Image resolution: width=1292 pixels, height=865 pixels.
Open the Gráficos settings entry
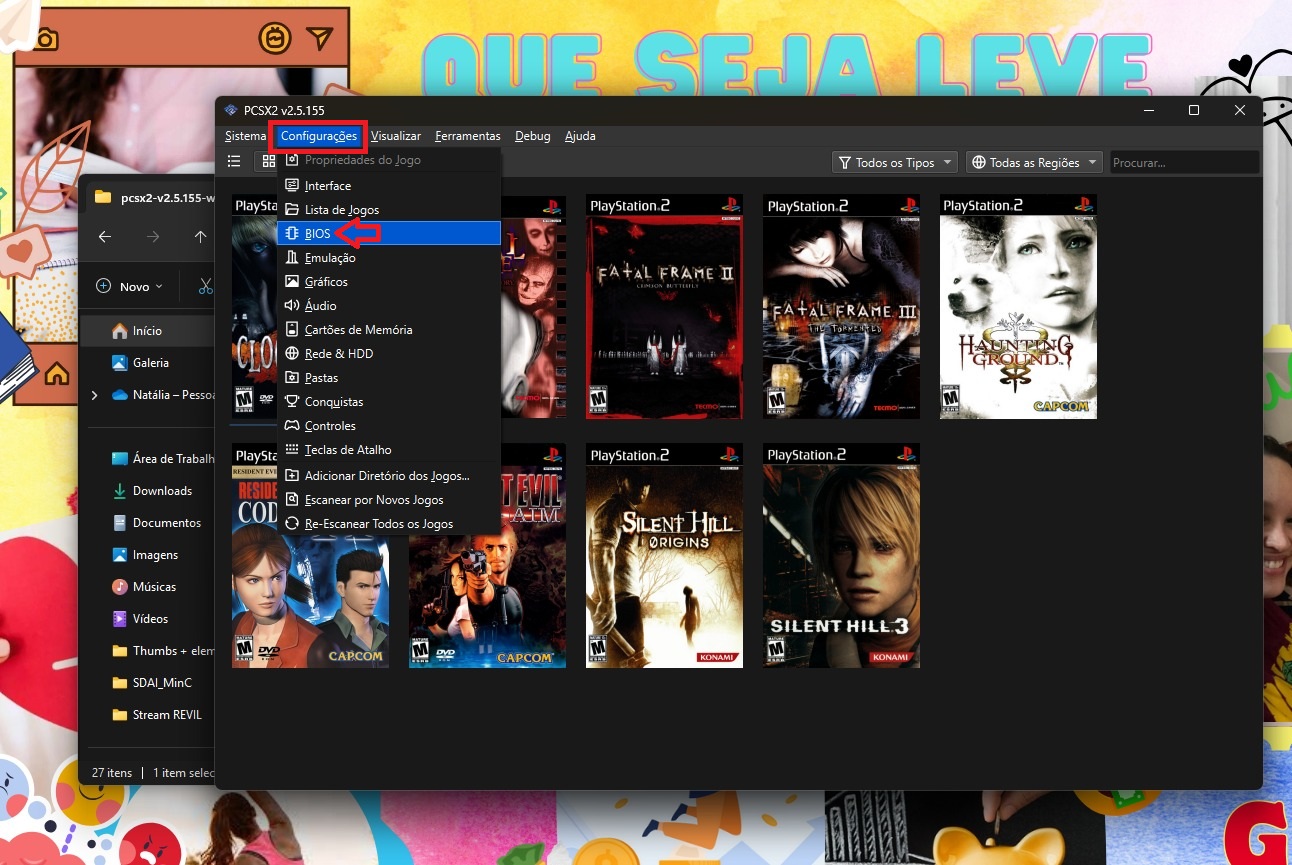tap(326, 282)
